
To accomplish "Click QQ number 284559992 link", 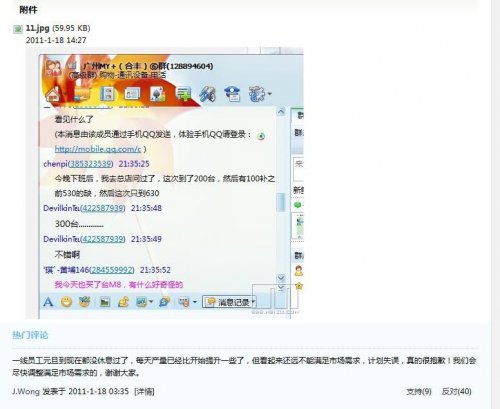I will 112,270.
